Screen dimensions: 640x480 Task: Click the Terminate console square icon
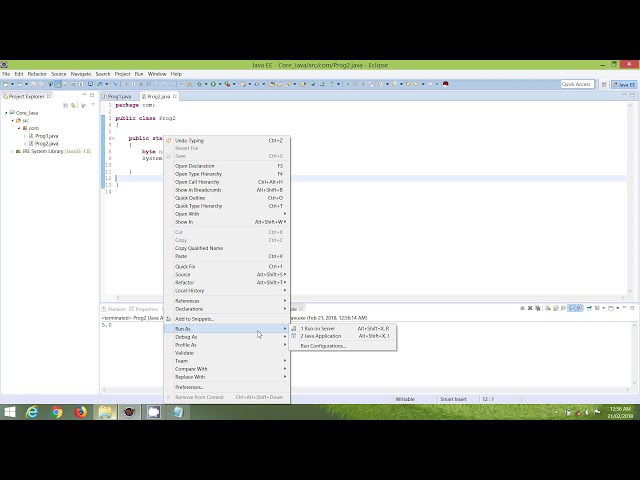coord(522,308)
